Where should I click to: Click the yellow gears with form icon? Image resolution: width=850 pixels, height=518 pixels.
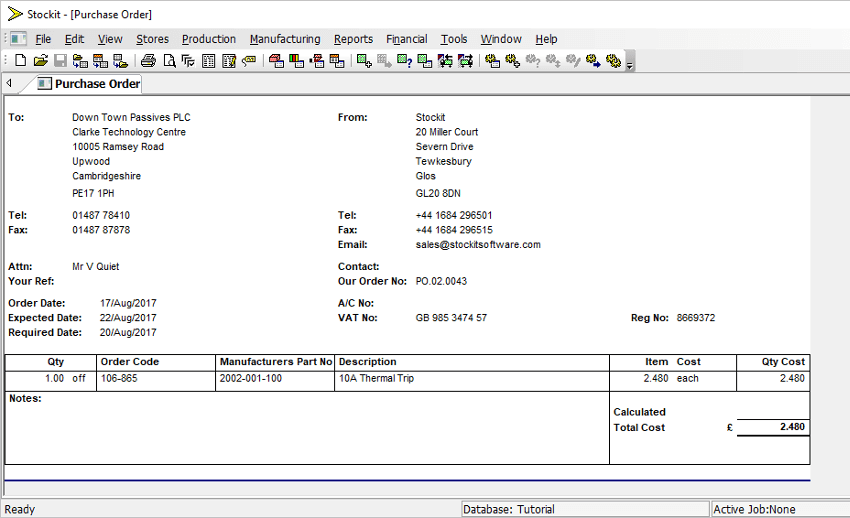pos(492,61)
